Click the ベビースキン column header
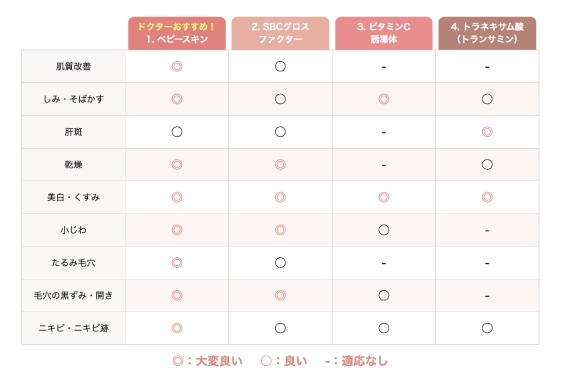 [x=177, y=33]
